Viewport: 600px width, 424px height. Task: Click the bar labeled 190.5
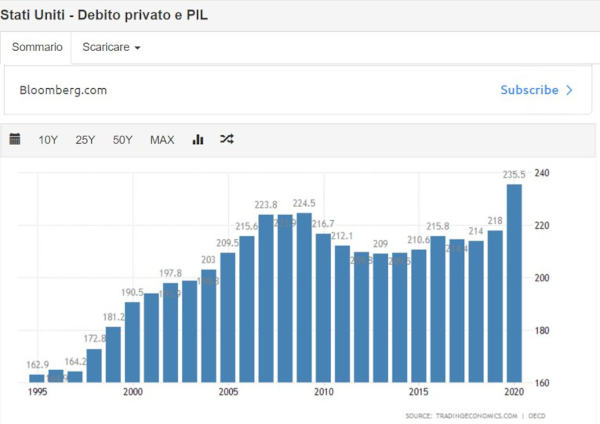[132, 342]
